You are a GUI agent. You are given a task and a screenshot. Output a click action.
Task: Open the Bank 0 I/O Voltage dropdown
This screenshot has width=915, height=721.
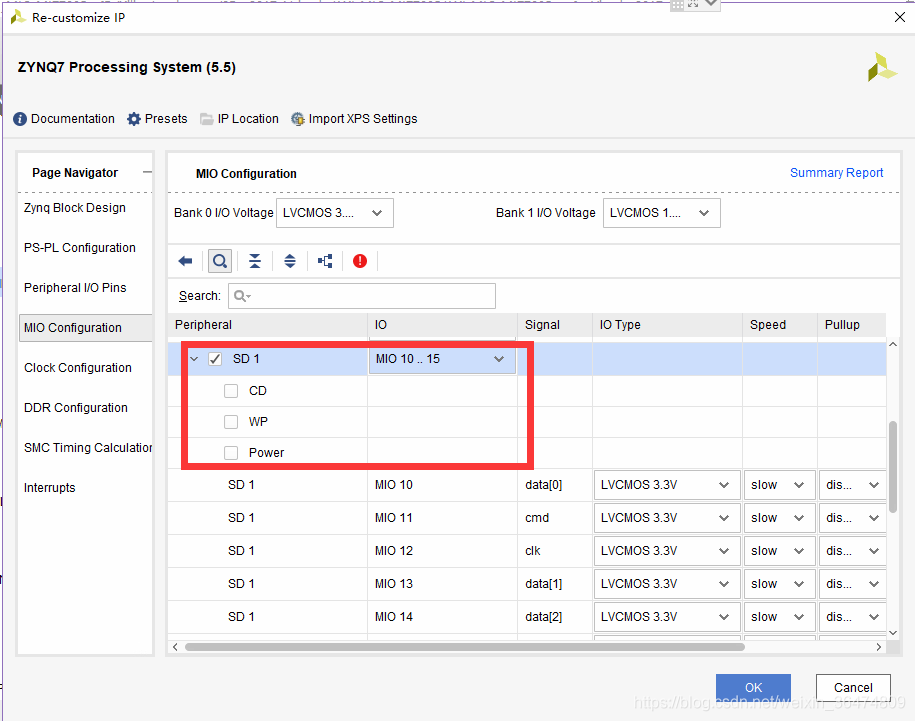point(335,213)
